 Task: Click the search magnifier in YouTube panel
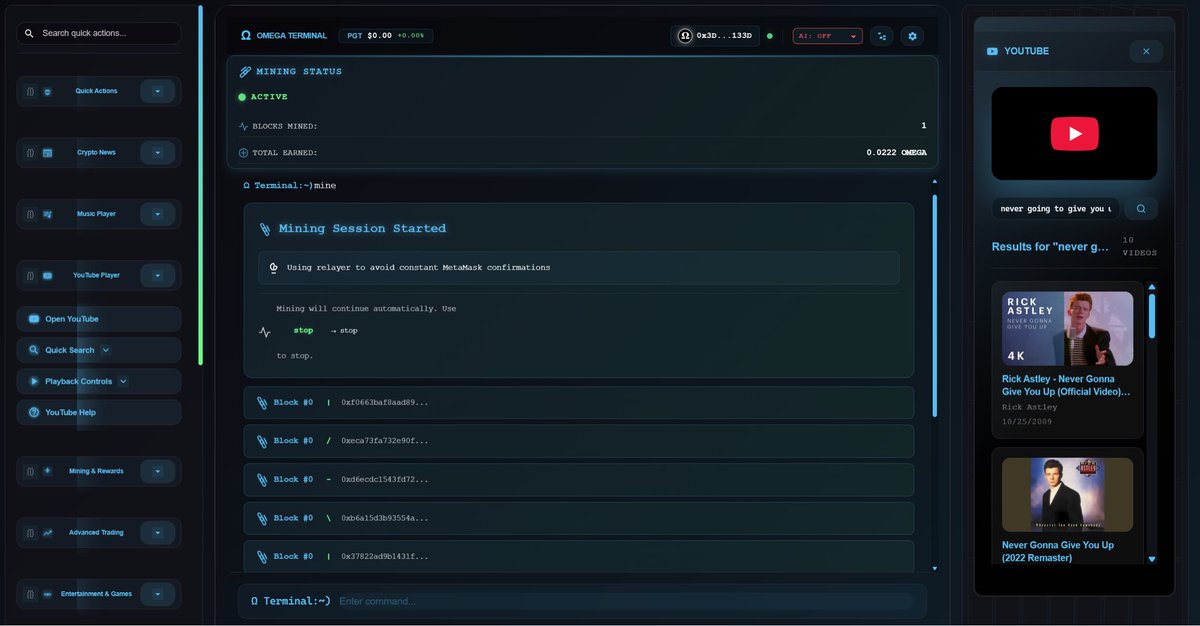point(1141,209)
